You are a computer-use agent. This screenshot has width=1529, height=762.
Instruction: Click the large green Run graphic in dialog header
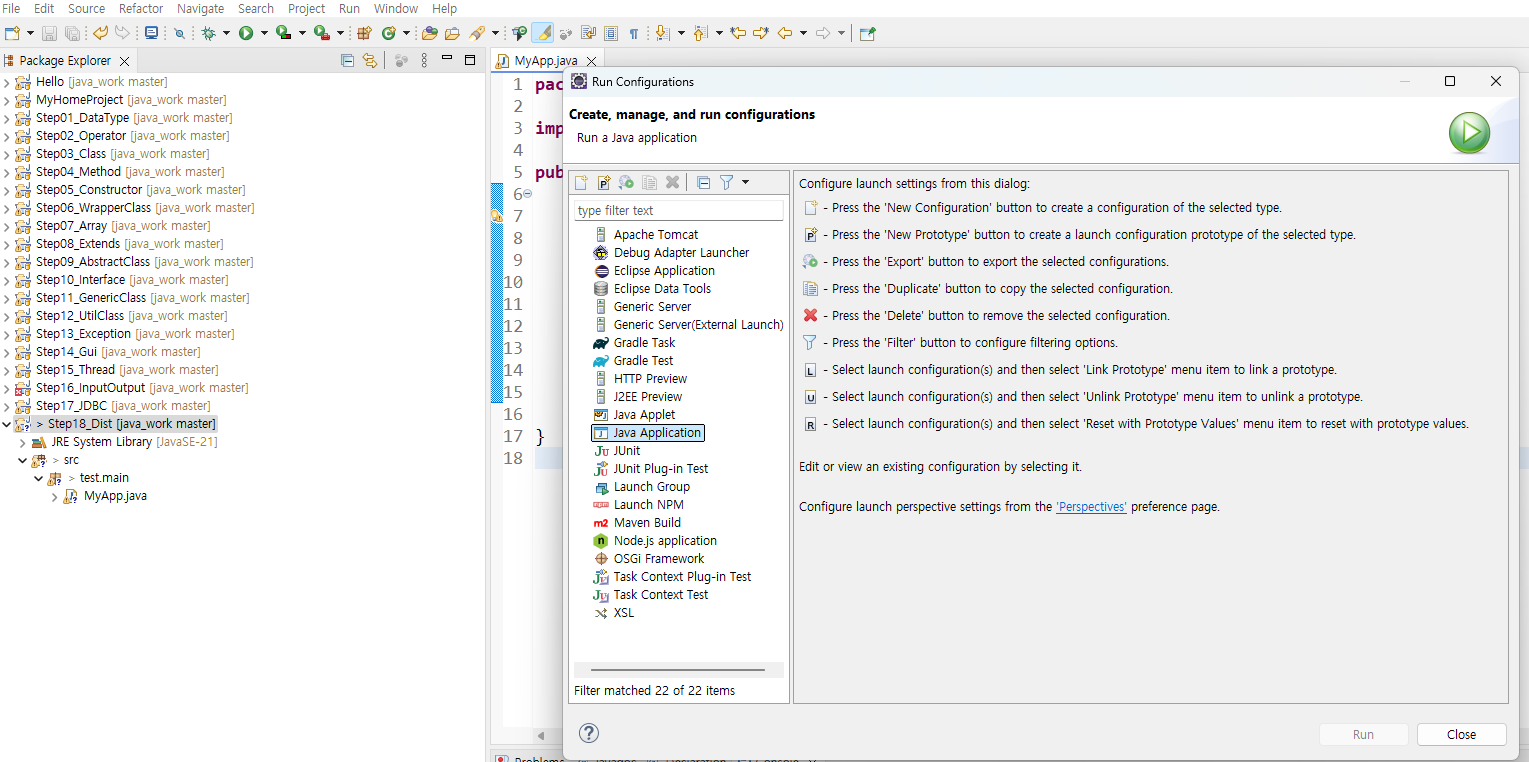(x=1470, y=133)
